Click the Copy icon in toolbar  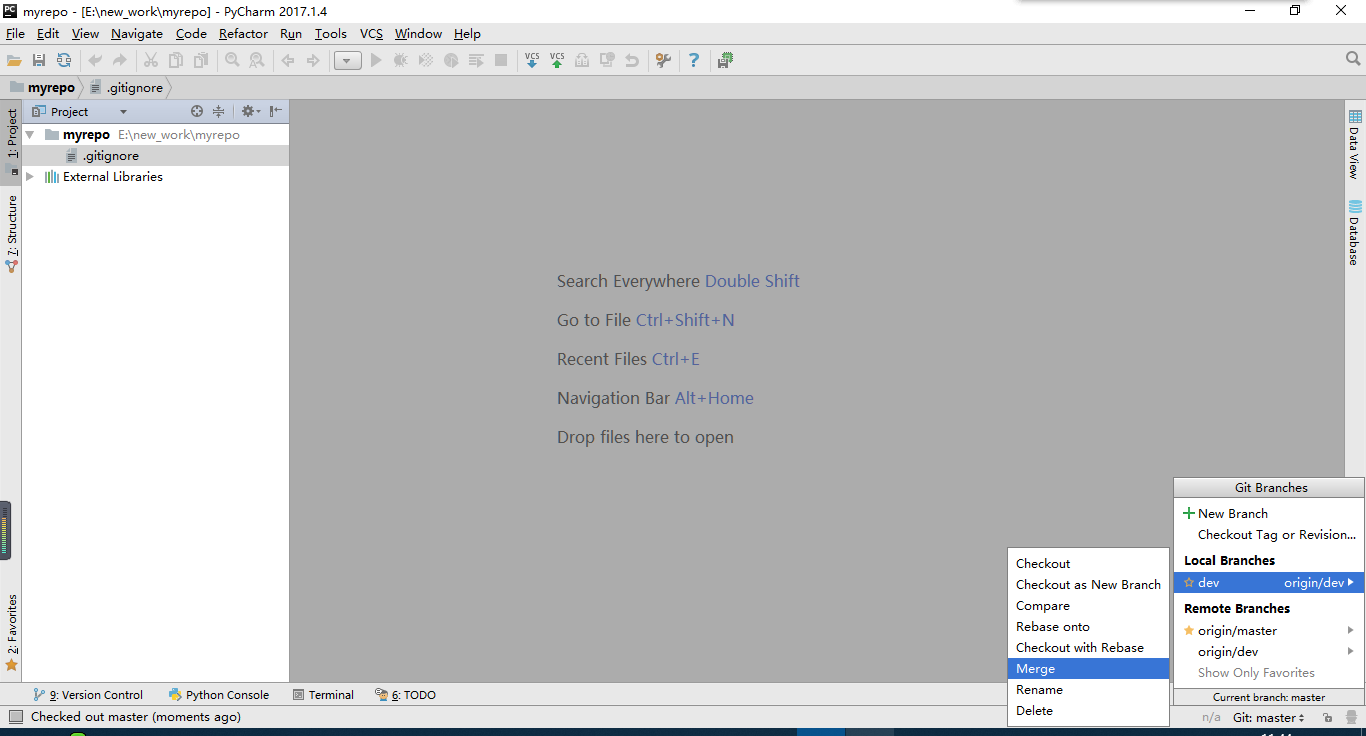(x=176, y=61)
